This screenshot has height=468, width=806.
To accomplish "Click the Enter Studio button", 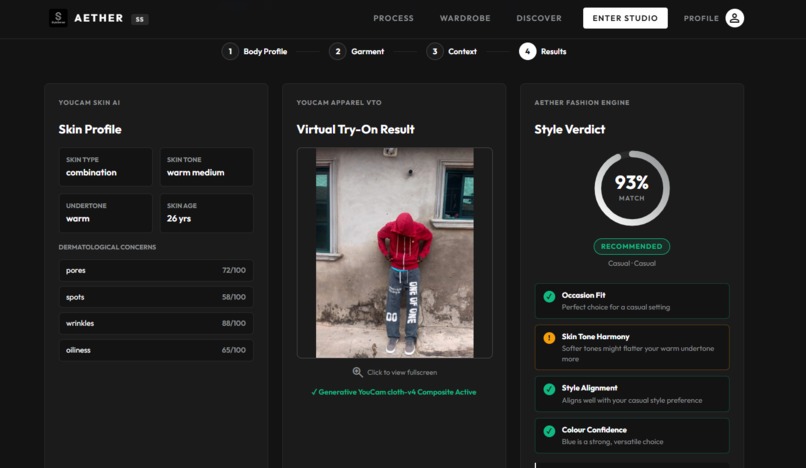I will click(625, 18).
